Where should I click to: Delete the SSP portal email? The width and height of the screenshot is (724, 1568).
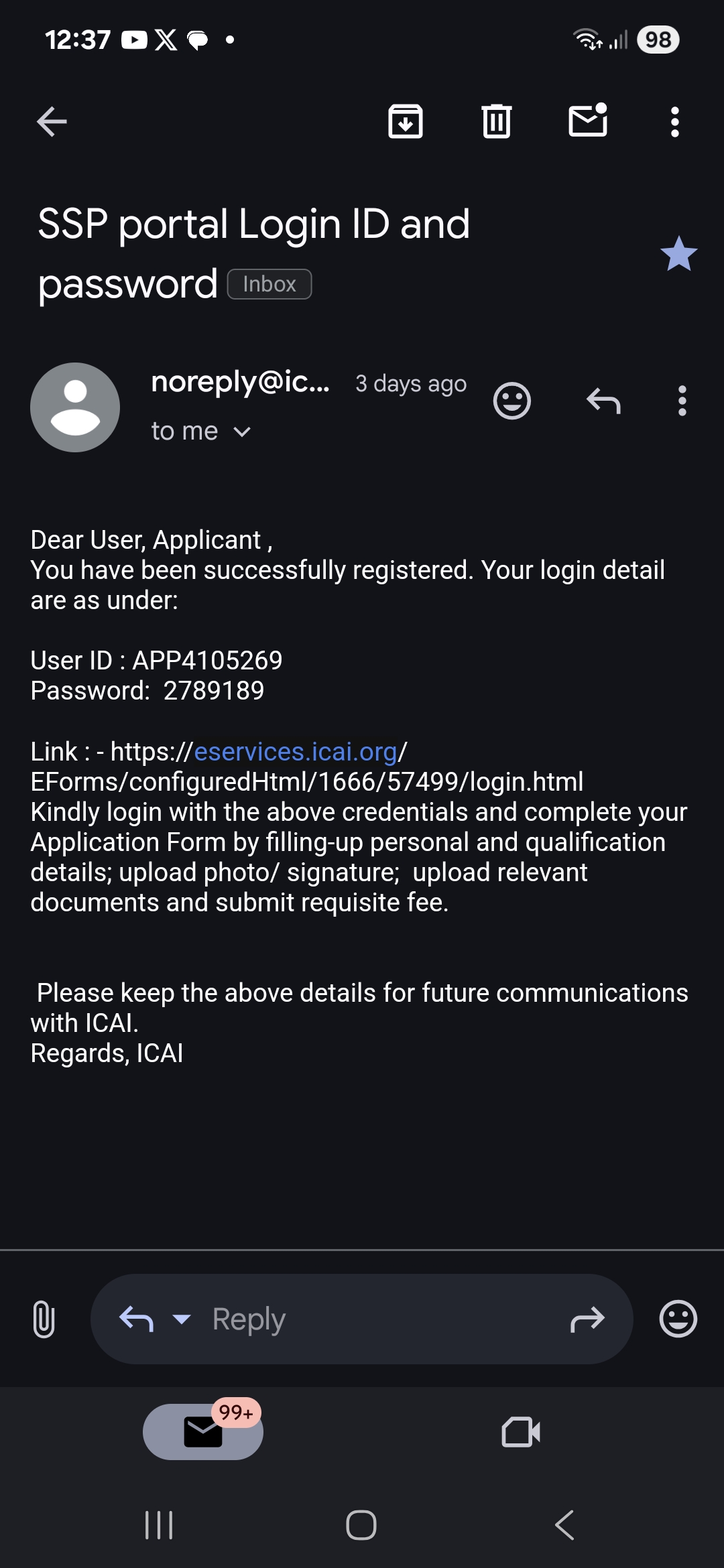pyautogui.click(x=497, y=122)
